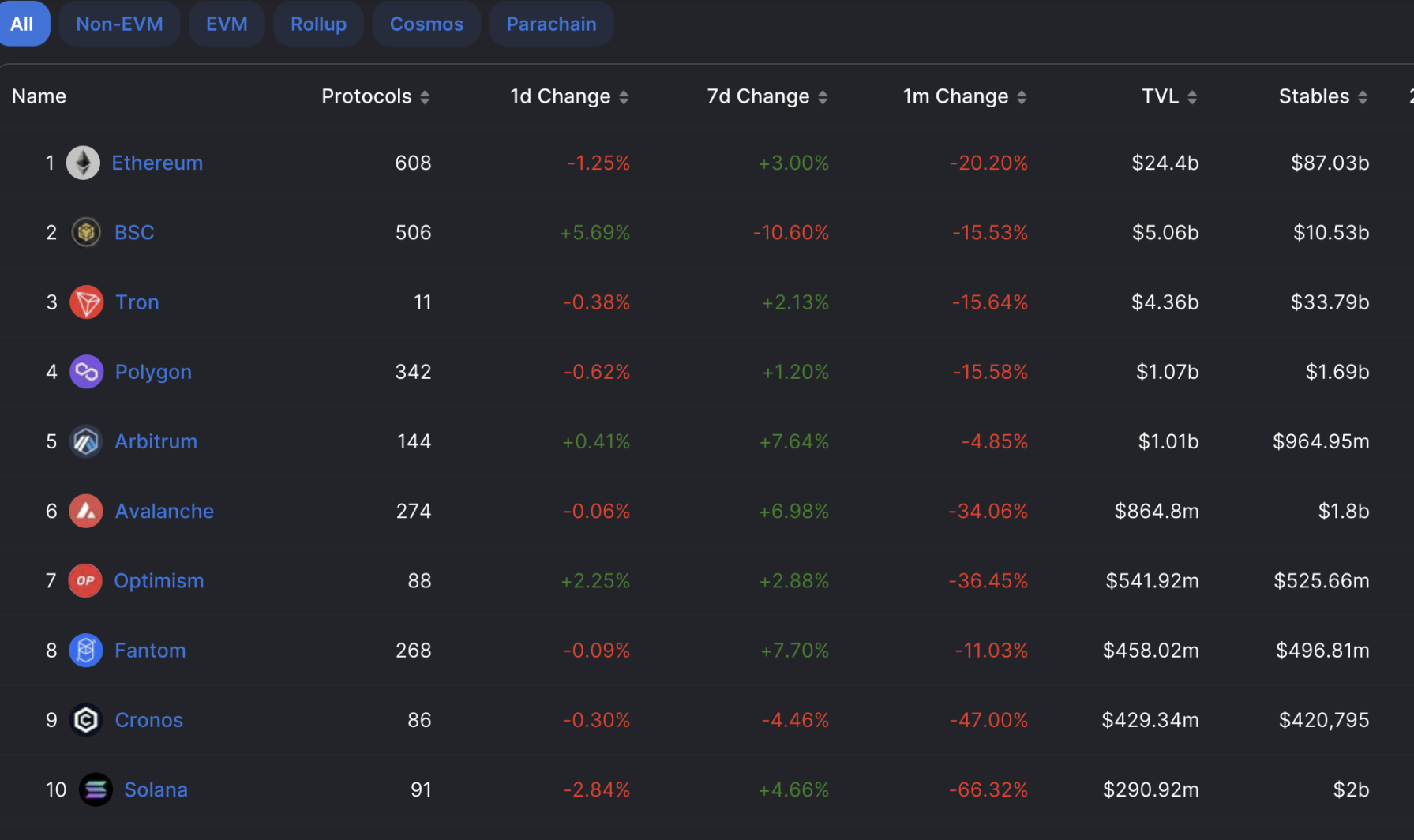This screenshot has width=1414, height=840.
Task: Sort table by Protocols column arrows
Action: coord(425,97)
